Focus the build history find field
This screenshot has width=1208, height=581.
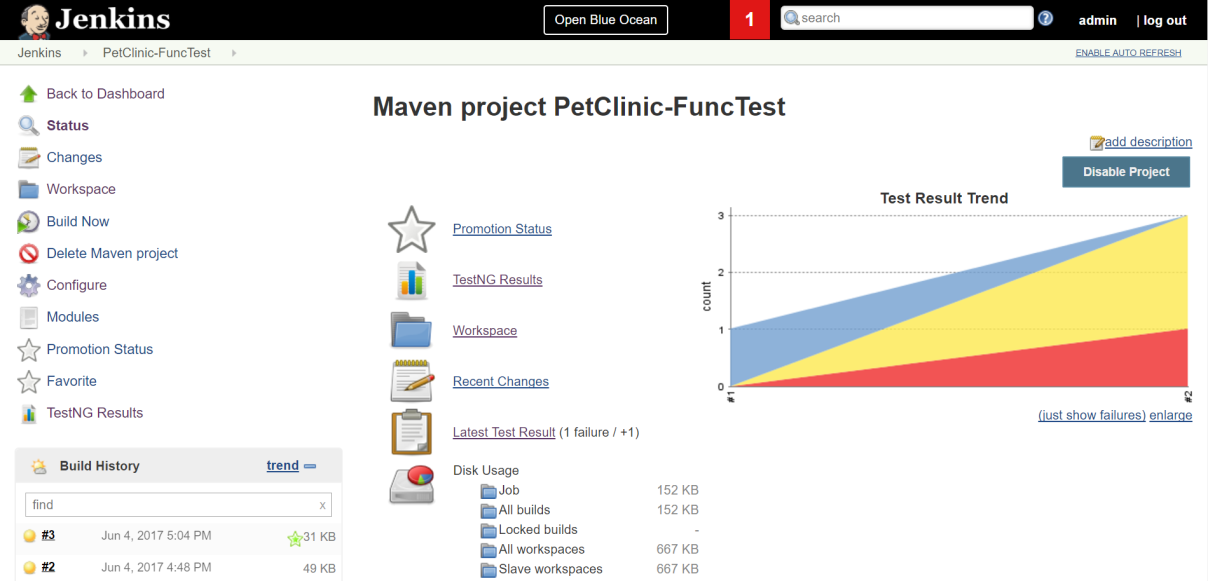coord(178,505)
